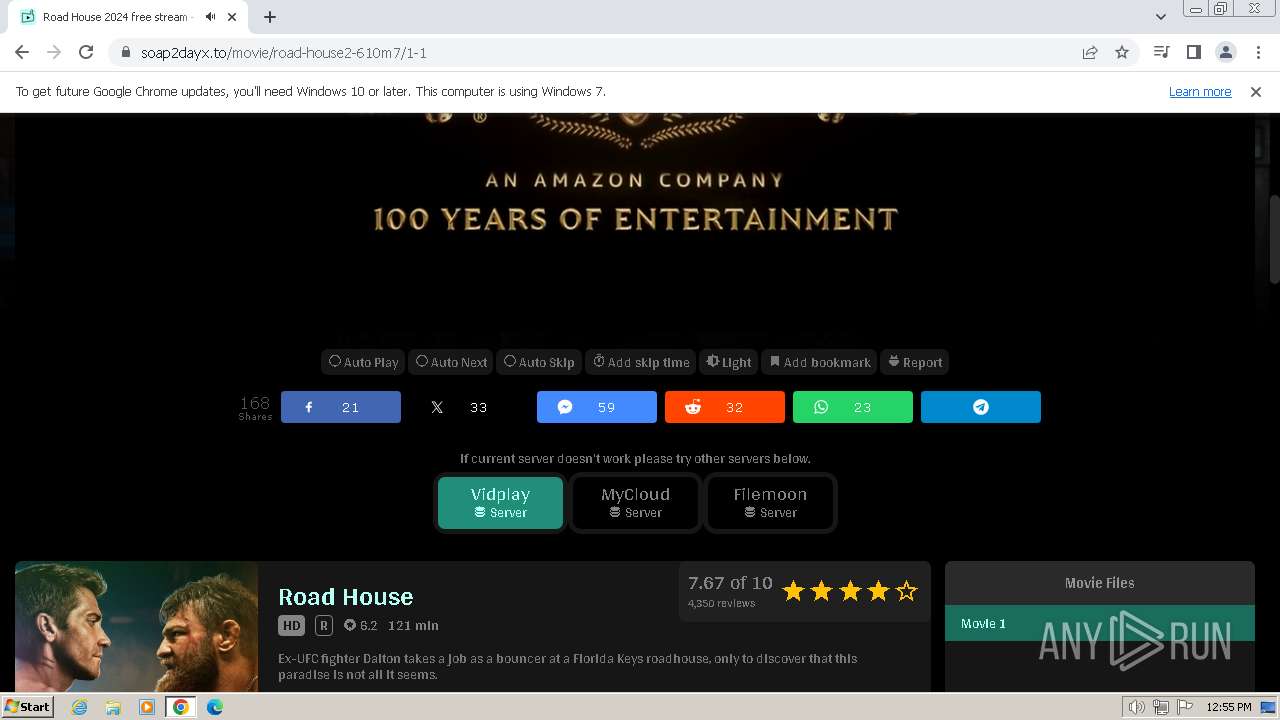
Task: Open Chrome three-dot menu
Action: click(x=1257, y=52)
